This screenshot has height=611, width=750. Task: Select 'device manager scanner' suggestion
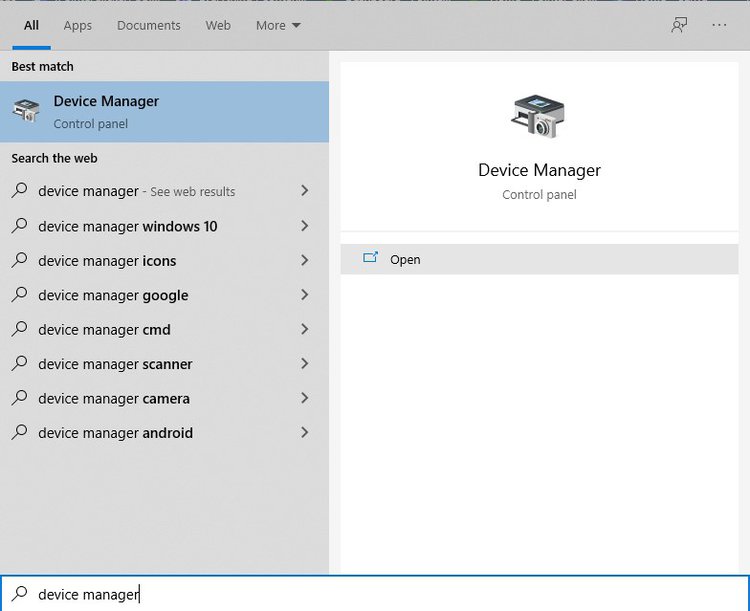(164, 364)
